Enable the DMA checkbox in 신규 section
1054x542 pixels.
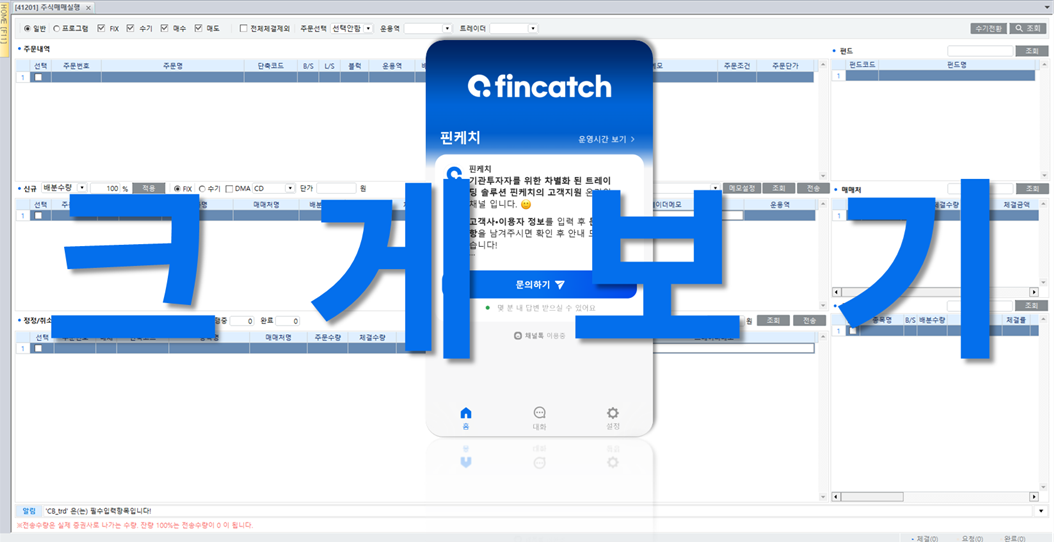(229, 189)
